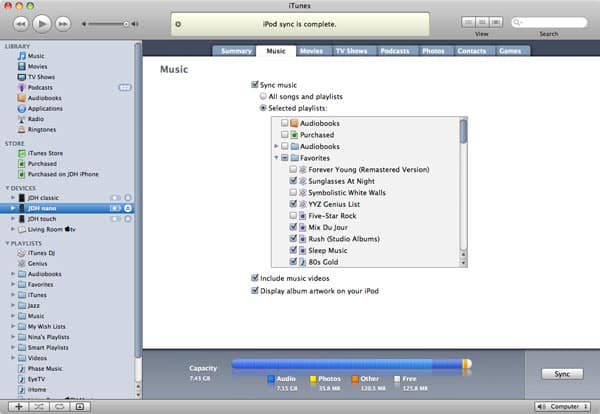The width and height of the screenshot is (600, 414).
Task: Click the add playlist plus button
Action: click(19, 407)
